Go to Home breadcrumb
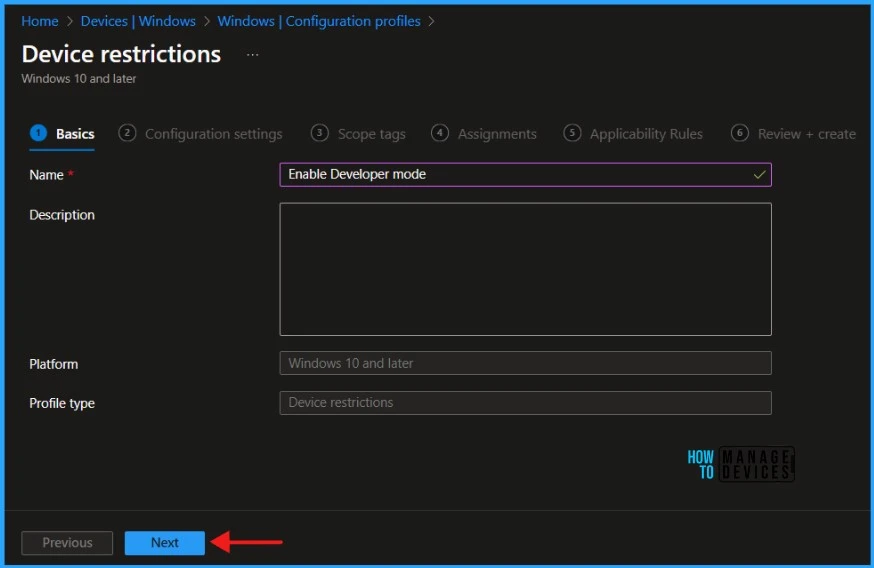874x568 pixels. (x=40, y=21)
